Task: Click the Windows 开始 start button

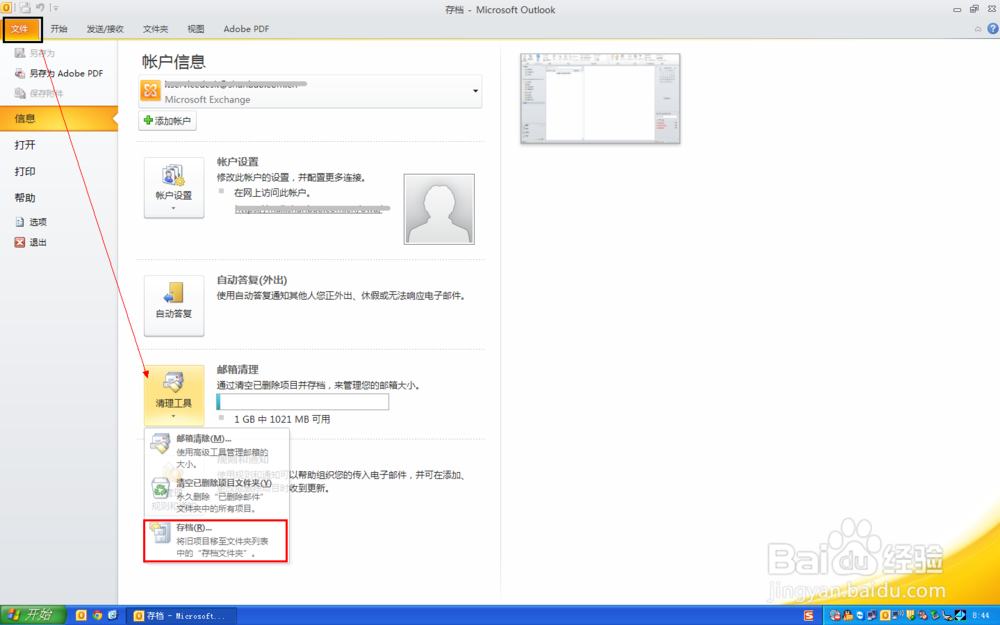Action: [x=33, y=615]
